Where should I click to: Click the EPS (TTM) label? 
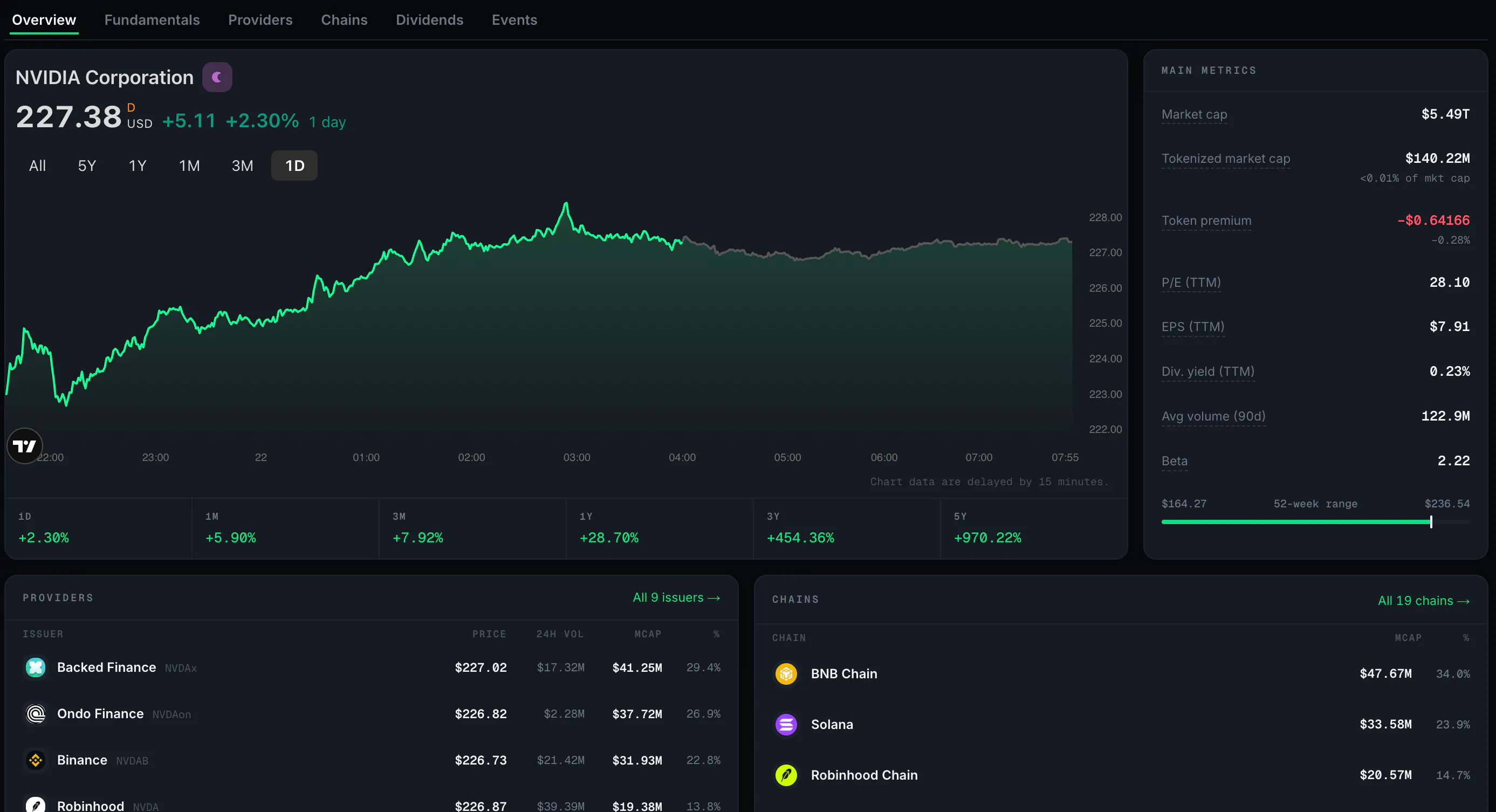point(1193,327)
